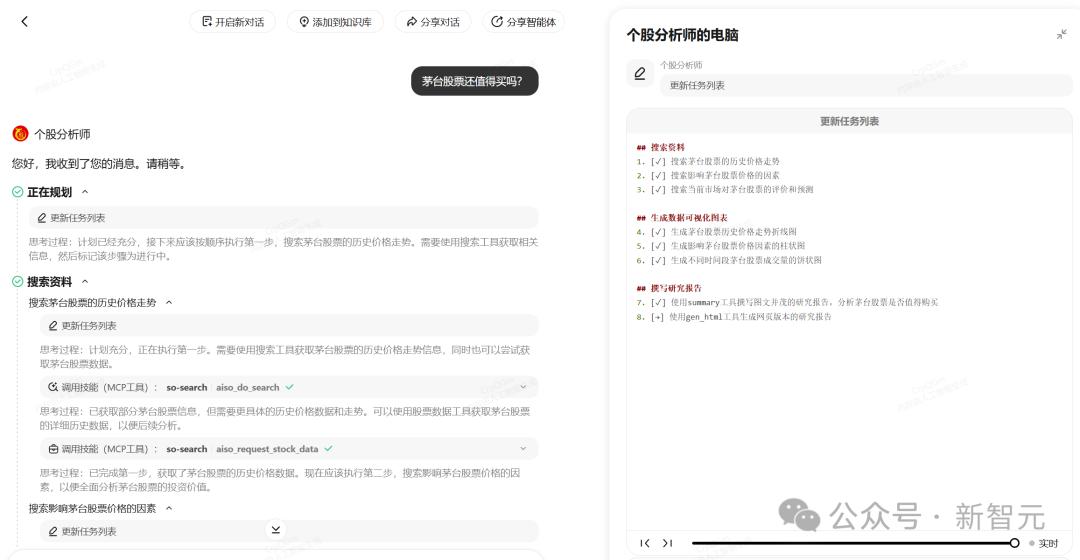Go back using the left arrow icon

tap(25, 21)
